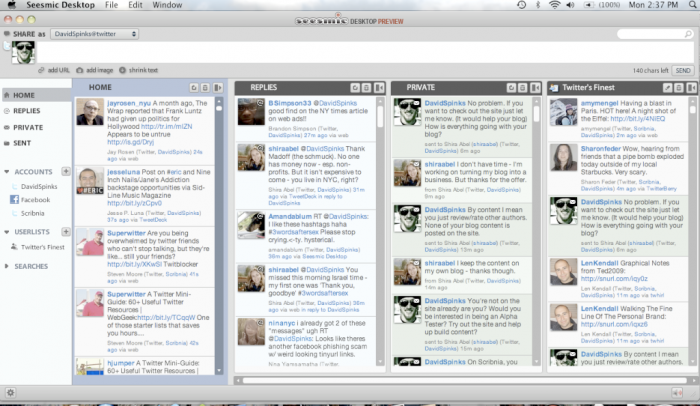Click amymengel's profile picture
The height and width of the screenshot is (406, 700).
[563, 112]
